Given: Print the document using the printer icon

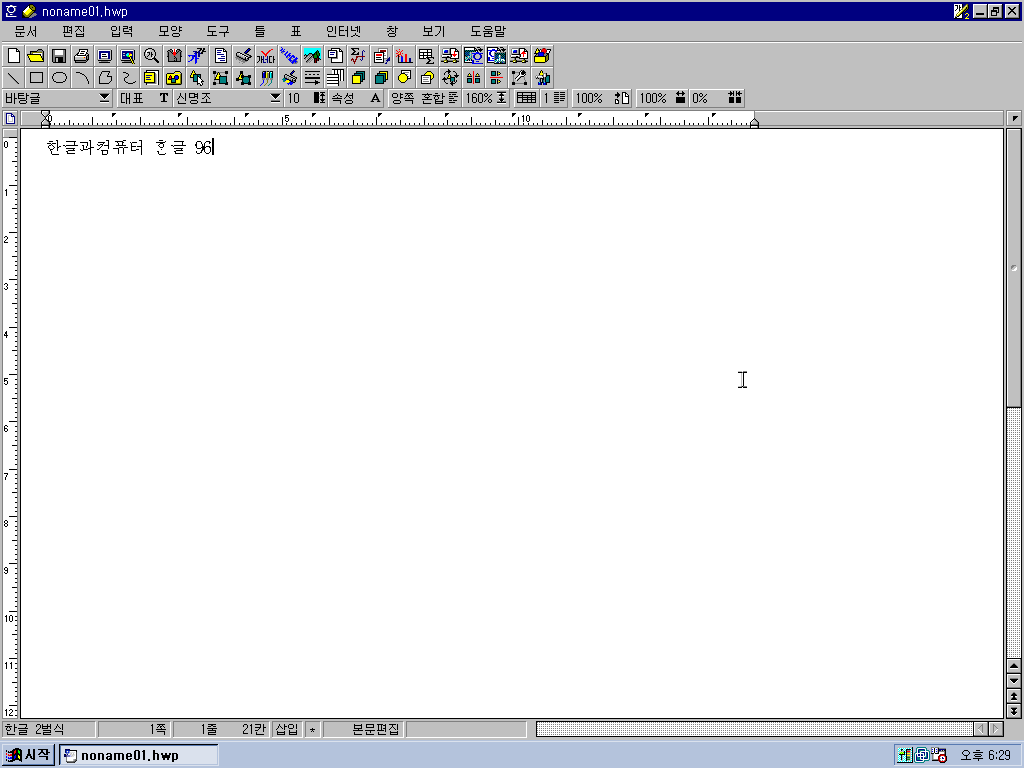Looking at the screenshot, I should point(82,56).
